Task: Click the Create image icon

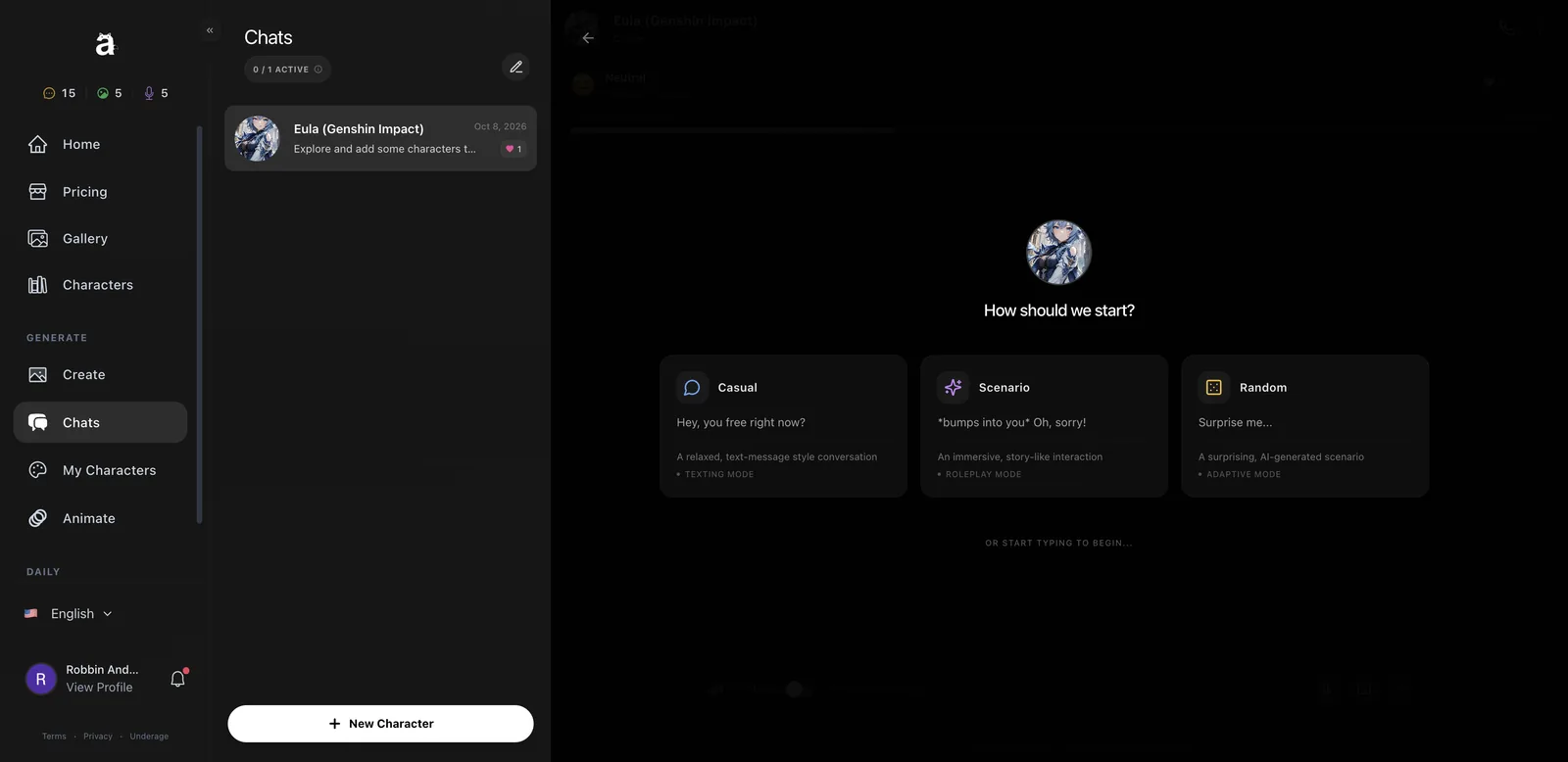Action: click(38, 375)
